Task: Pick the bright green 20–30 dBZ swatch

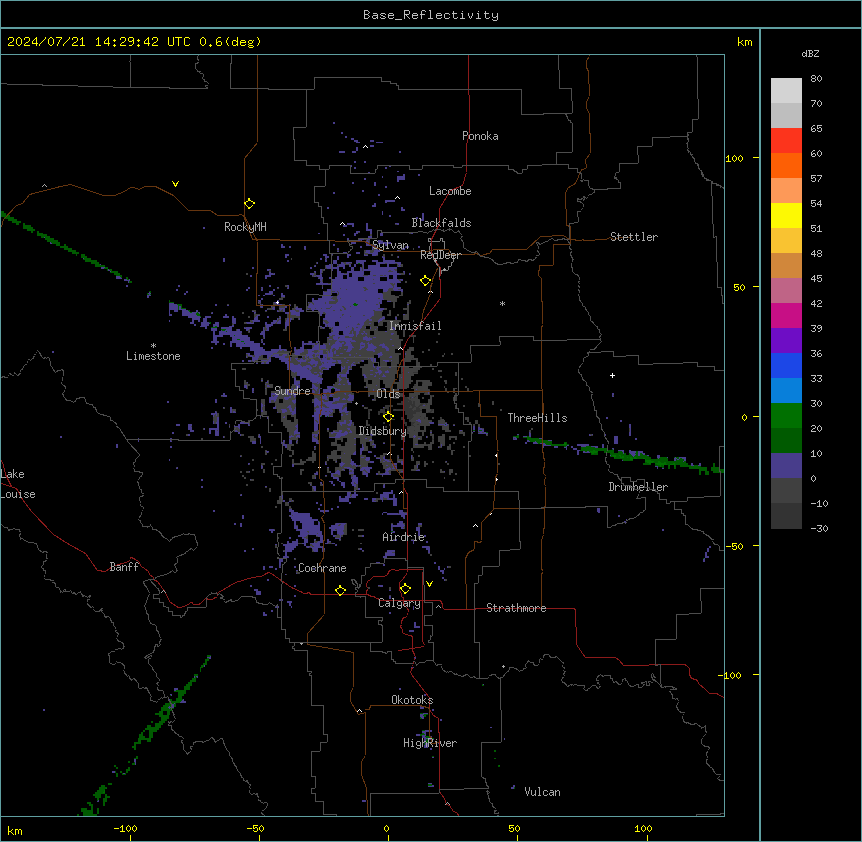Action: [x=786, y=416]
